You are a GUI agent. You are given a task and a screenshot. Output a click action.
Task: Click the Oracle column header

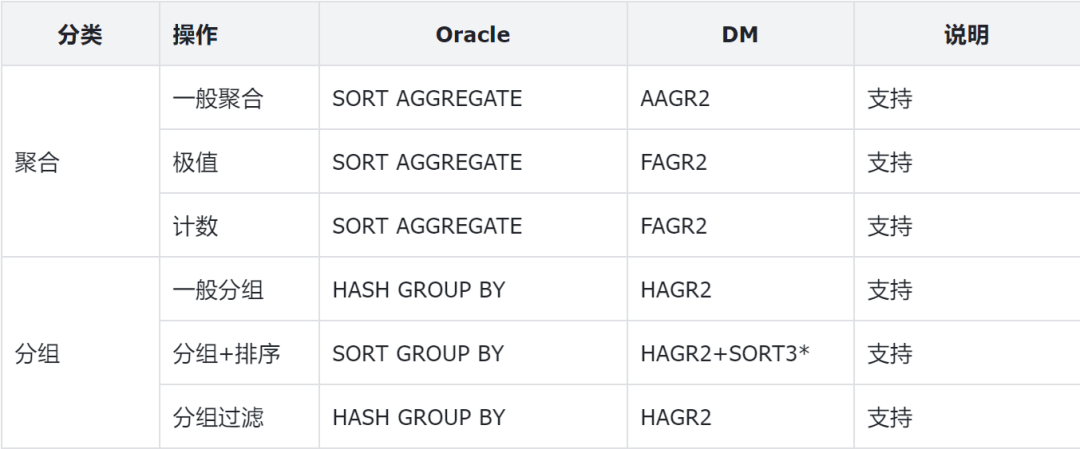coord(473,35)
